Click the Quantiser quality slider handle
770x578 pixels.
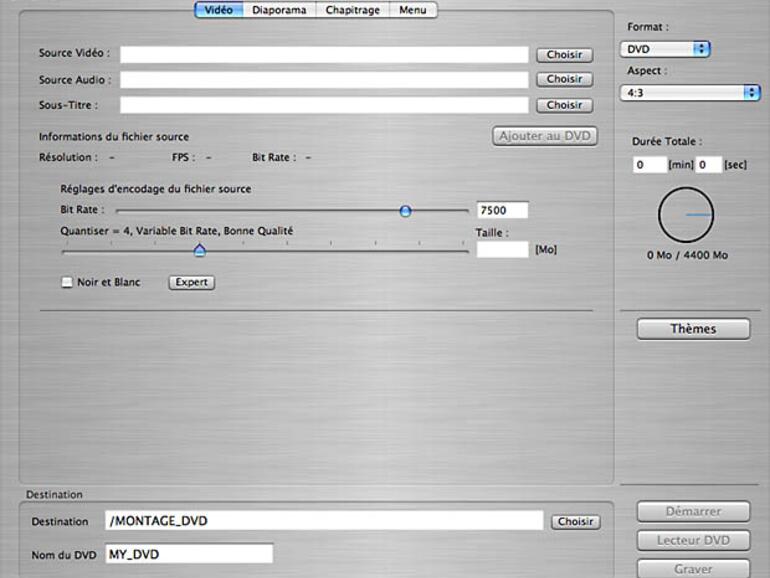(x=199, y=250)
